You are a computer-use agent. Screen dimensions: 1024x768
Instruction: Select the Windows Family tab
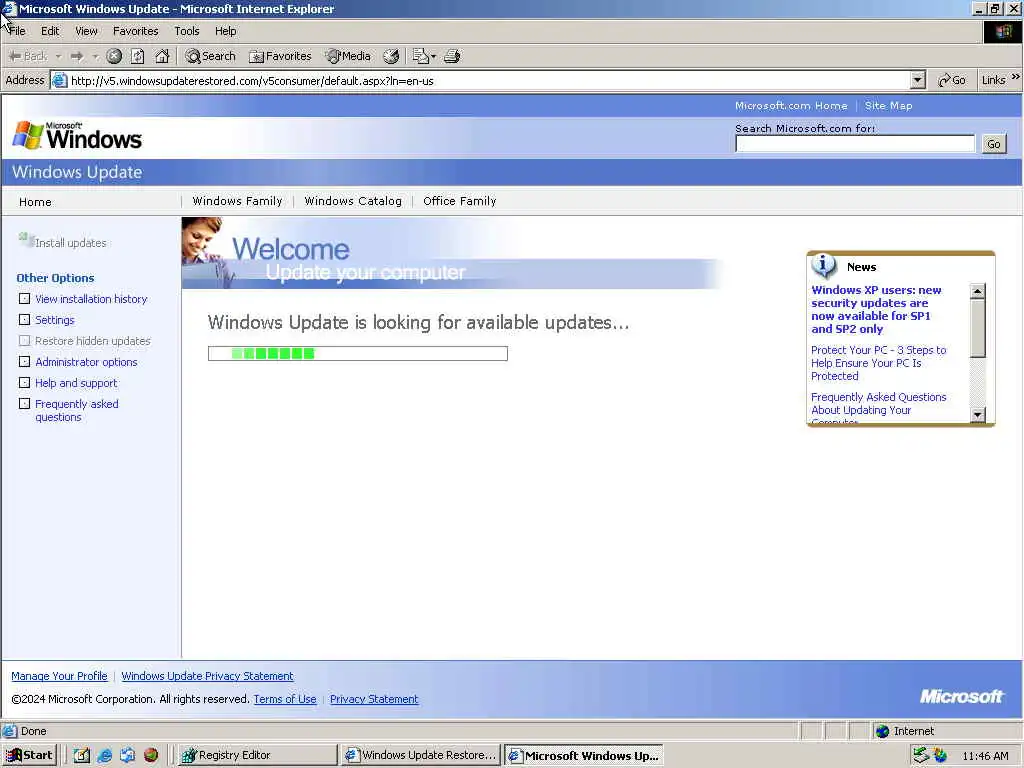tap(238, 201)
